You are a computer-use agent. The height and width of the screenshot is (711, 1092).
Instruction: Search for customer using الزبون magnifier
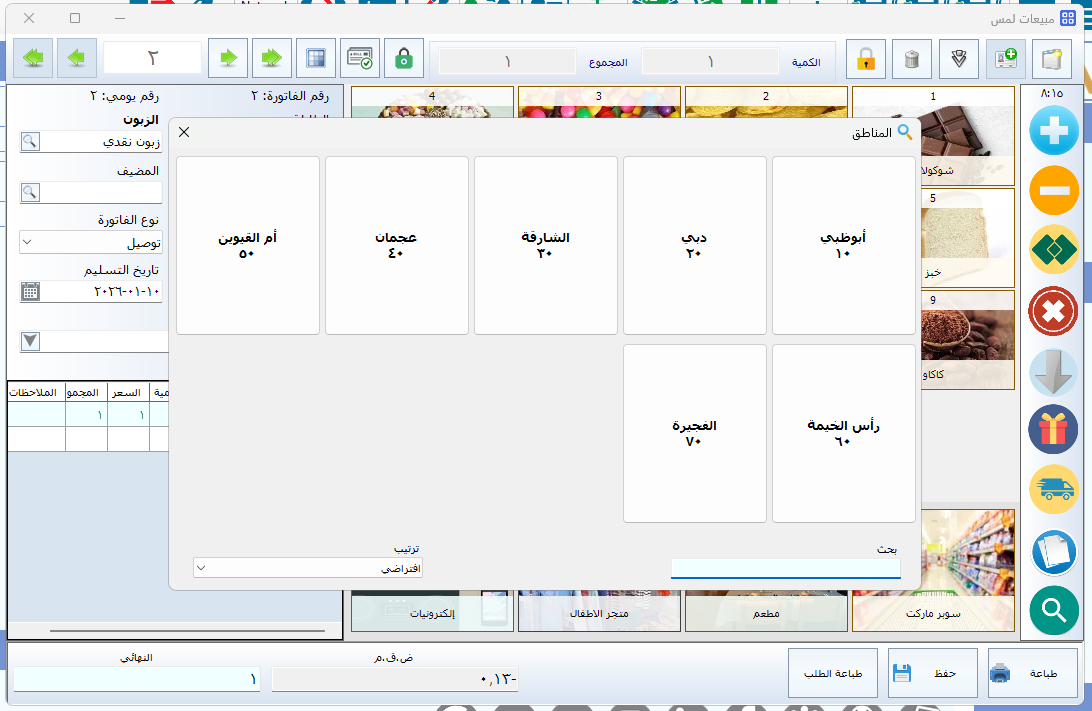click(30, 142)
